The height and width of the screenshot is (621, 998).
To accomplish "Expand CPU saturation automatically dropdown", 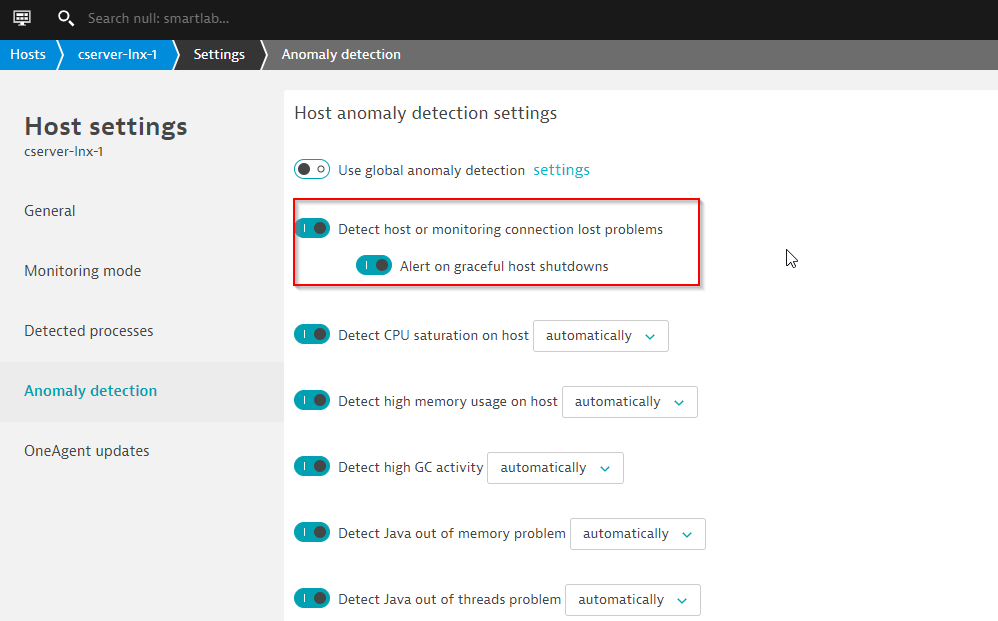I will coord(600,336).
